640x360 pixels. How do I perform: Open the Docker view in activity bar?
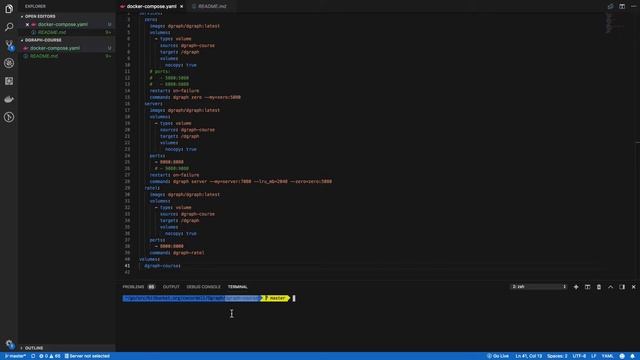click(x=9, y=99)
